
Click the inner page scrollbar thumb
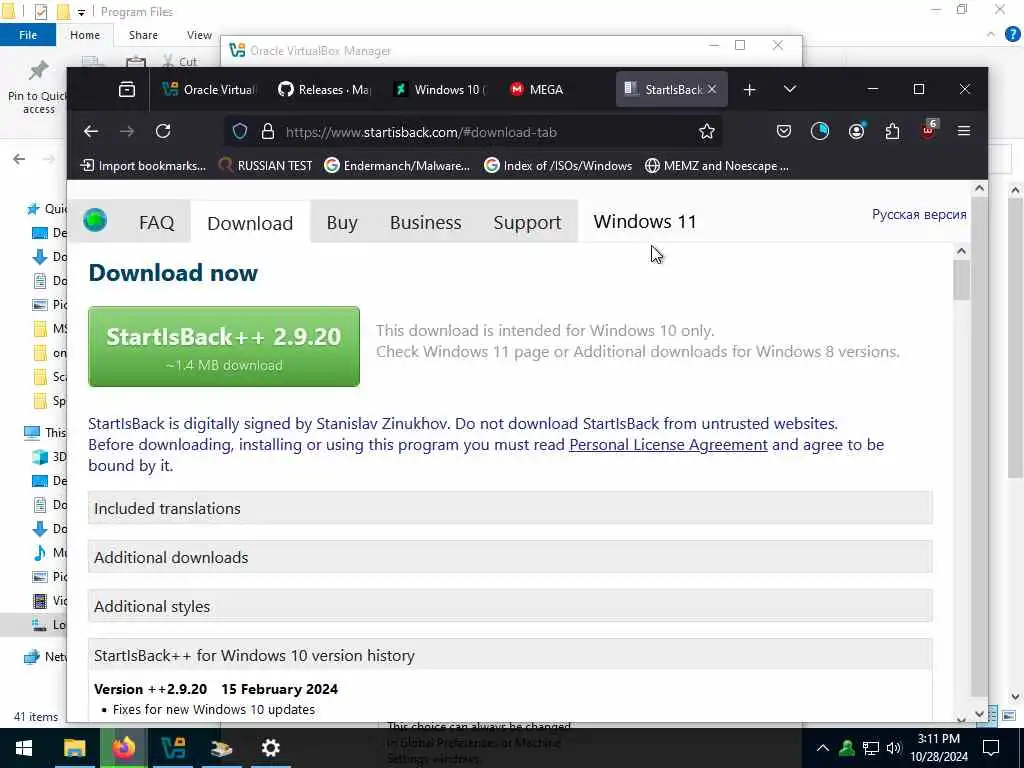click(x=961, y=281)
